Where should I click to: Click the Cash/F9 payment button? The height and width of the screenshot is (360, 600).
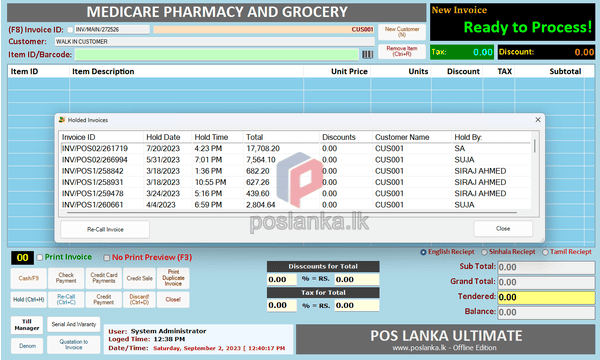[29, 278]
